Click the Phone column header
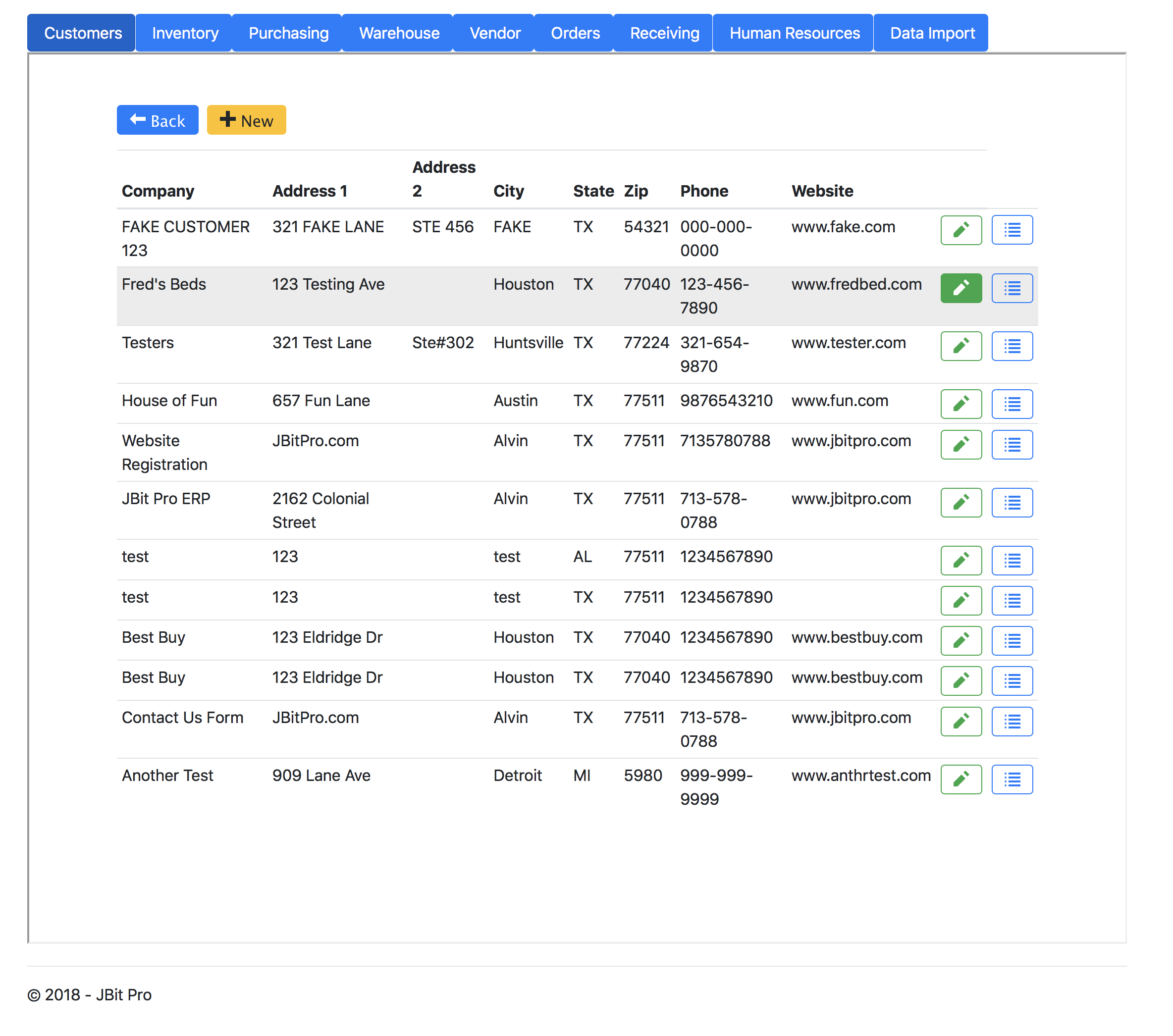The height and width of the screenshot is (1036, 1173). 704,191
